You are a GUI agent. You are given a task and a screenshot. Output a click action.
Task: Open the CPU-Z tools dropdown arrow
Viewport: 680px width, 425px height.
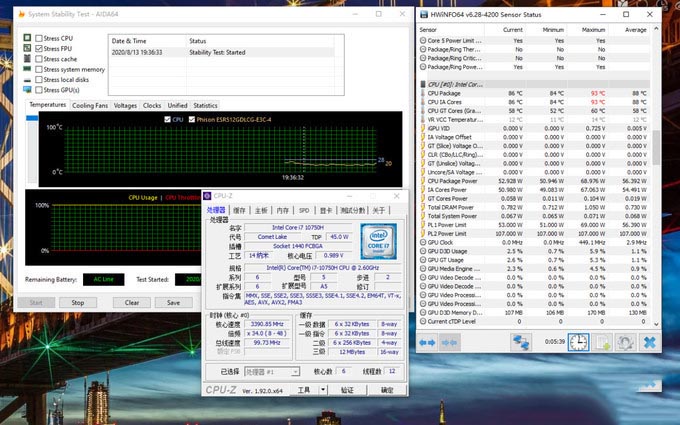pos(323,389)
